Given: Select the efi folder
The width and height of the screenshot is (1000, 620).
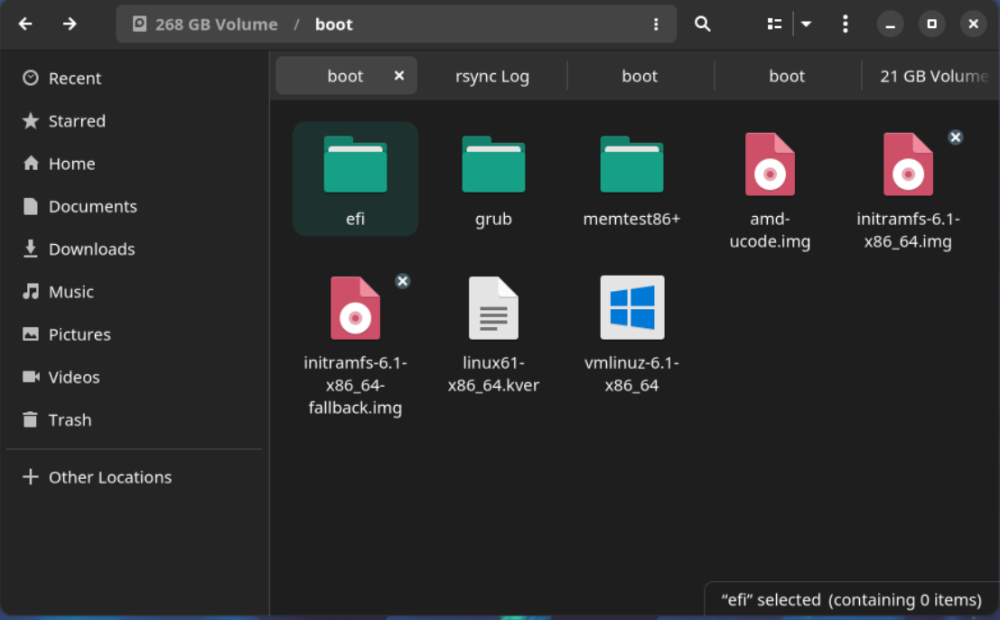Looking at the screenshot, I should [355, 179].
